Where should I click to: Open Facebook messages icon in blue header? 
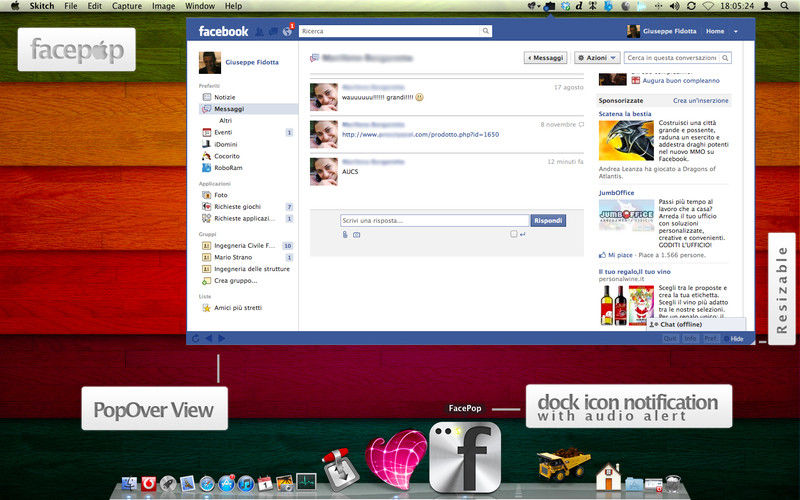point(273,32)
